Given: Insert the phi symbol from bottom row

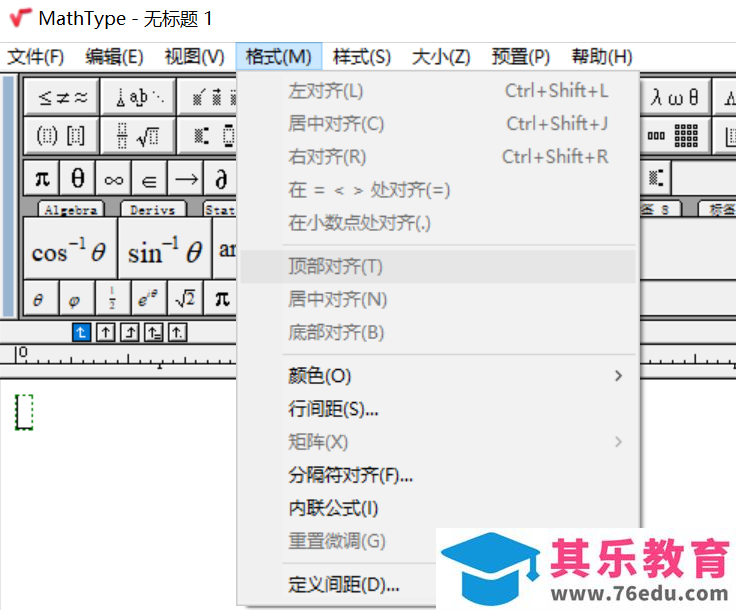Looking at the screenshot, I should pos(77,298).
